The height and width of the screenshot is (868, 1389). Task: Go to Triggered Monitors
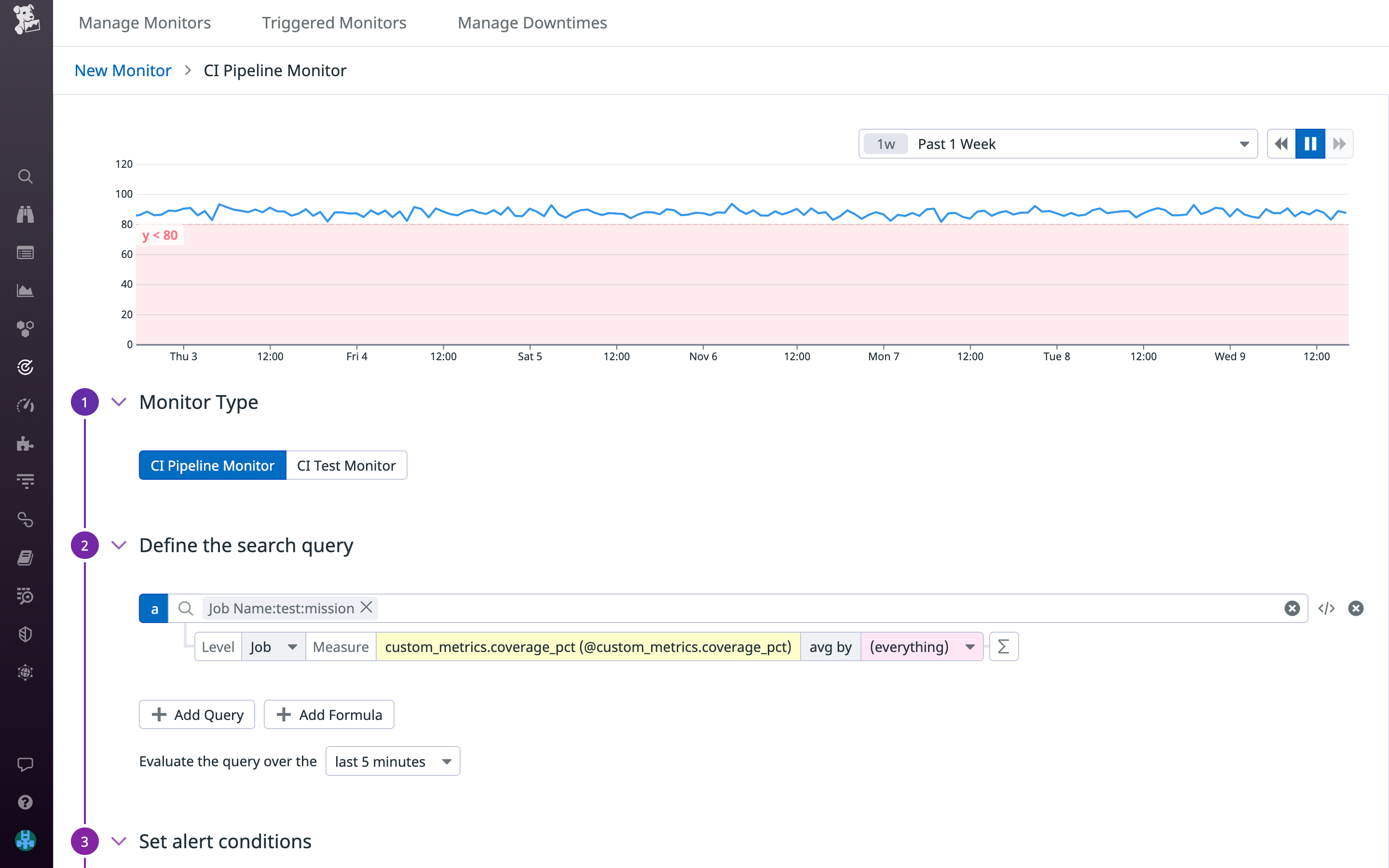333,23
